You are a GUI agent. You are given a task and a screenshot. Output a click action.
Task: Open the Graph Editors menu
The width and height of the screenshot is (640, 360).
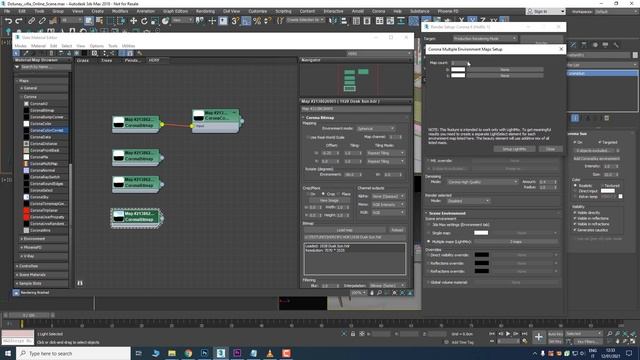coord(176,11)
